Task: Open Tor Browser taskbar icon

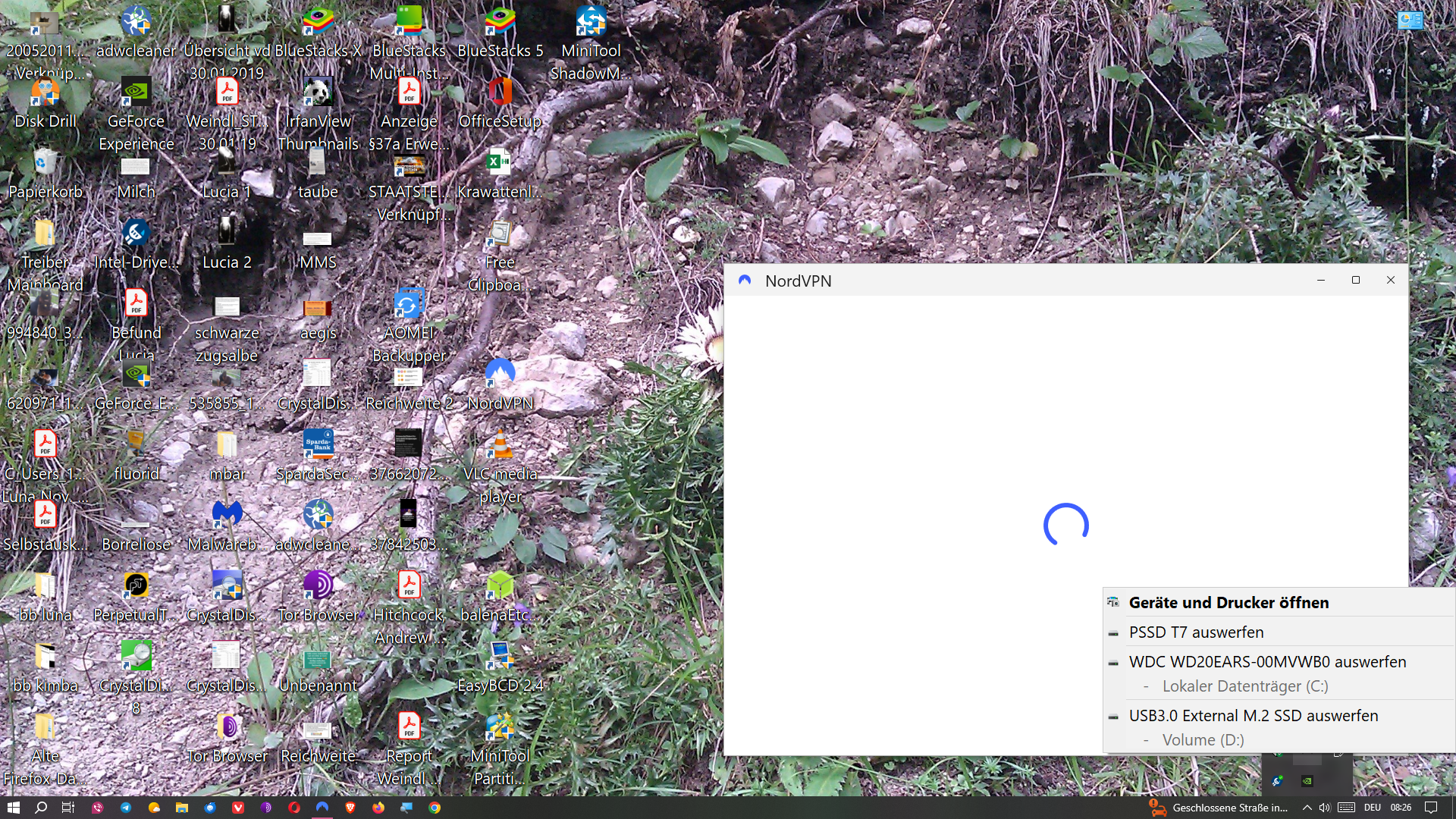Action: [x=266, y=808]
